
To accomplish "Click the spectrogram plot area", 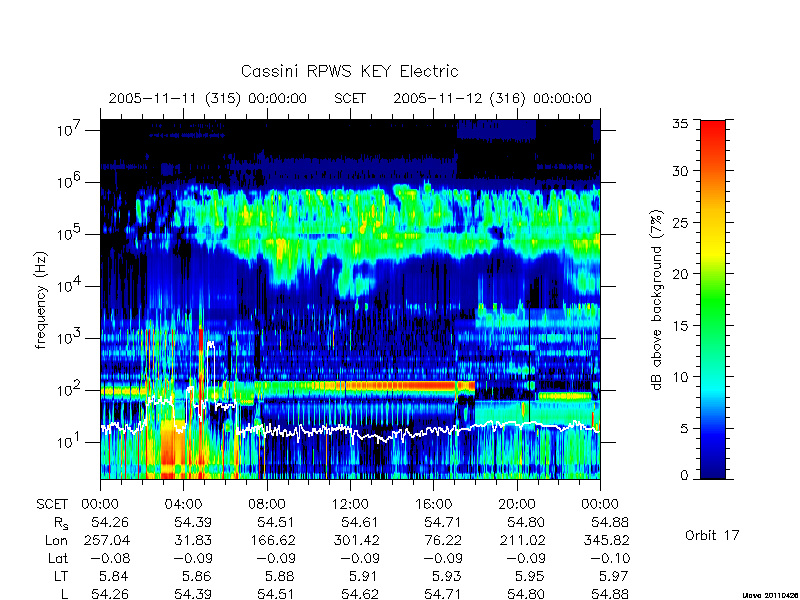I will pos(350,299).
